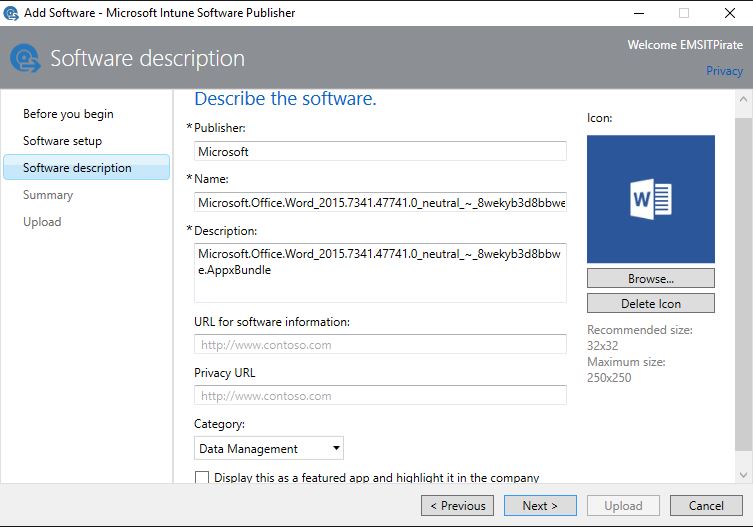Continue with the Next button
753x527 pixels.
click(x=540, y=505)
